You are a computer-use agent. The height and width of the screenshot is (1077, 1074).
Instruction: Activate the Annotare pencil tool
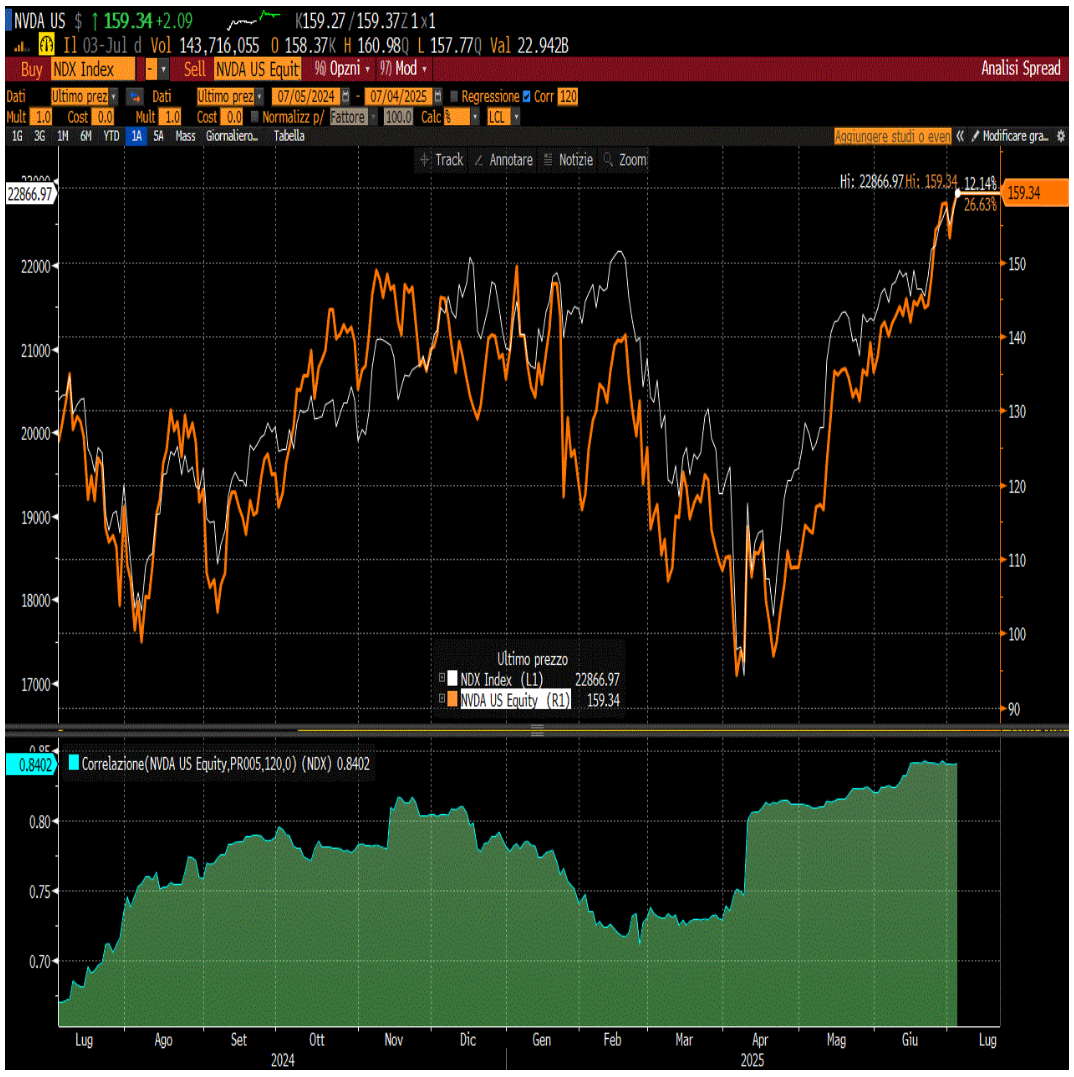coord(503,160)
